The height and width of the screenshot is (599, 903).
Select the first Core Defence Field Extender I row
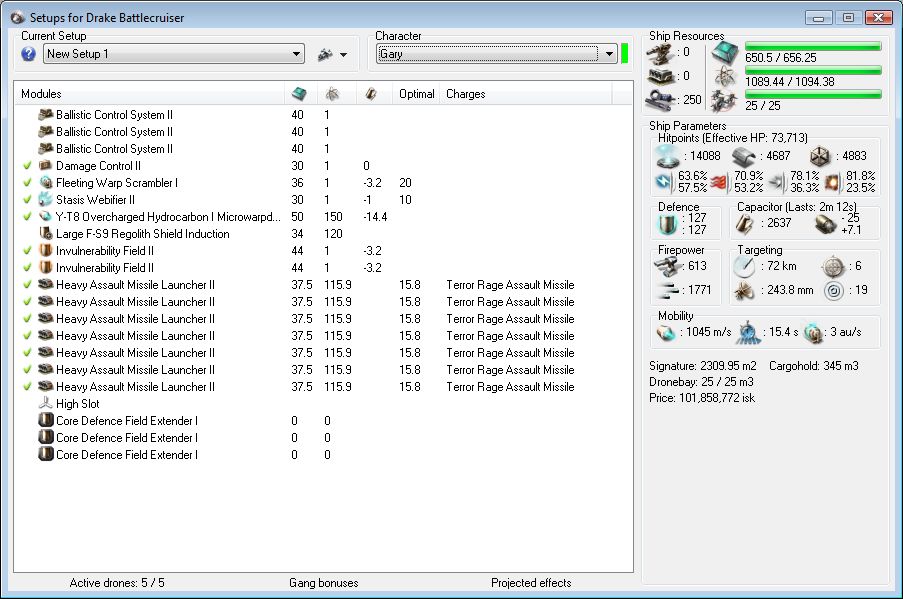click(x=322, y=420)
